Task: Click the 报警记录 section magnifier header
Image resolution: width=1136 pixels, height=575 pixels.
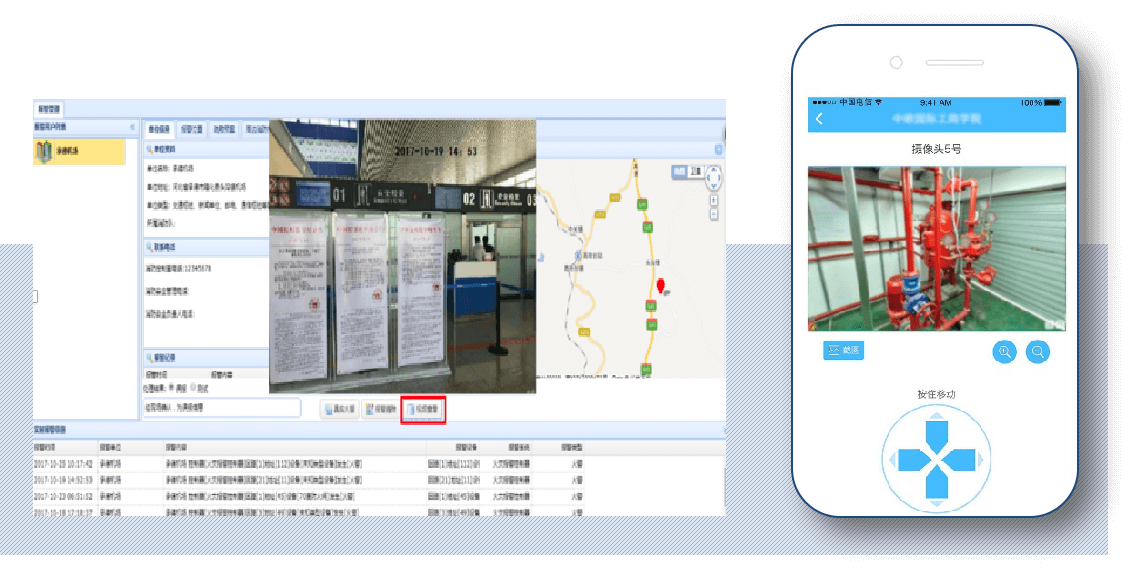Action: point(161,358)
